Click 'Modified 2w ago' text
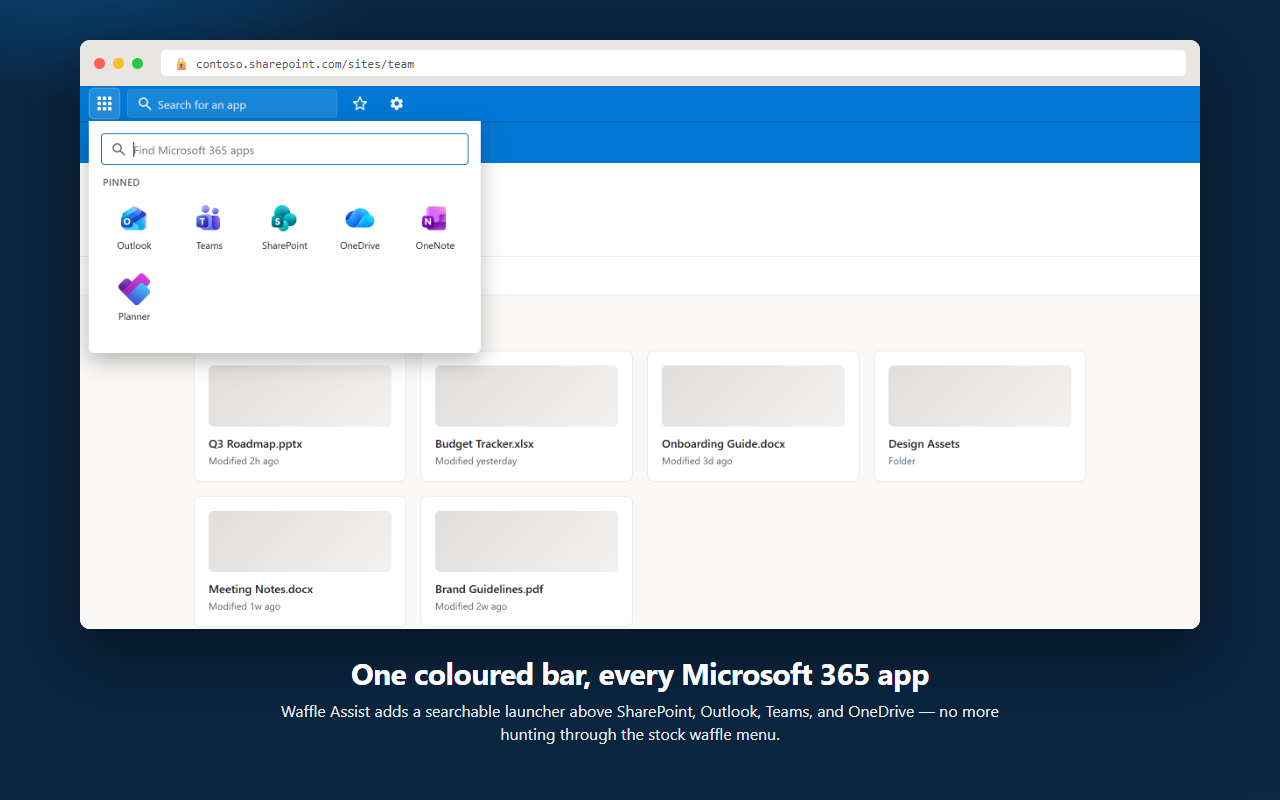The image size is (1280, 800). point(471,607)
